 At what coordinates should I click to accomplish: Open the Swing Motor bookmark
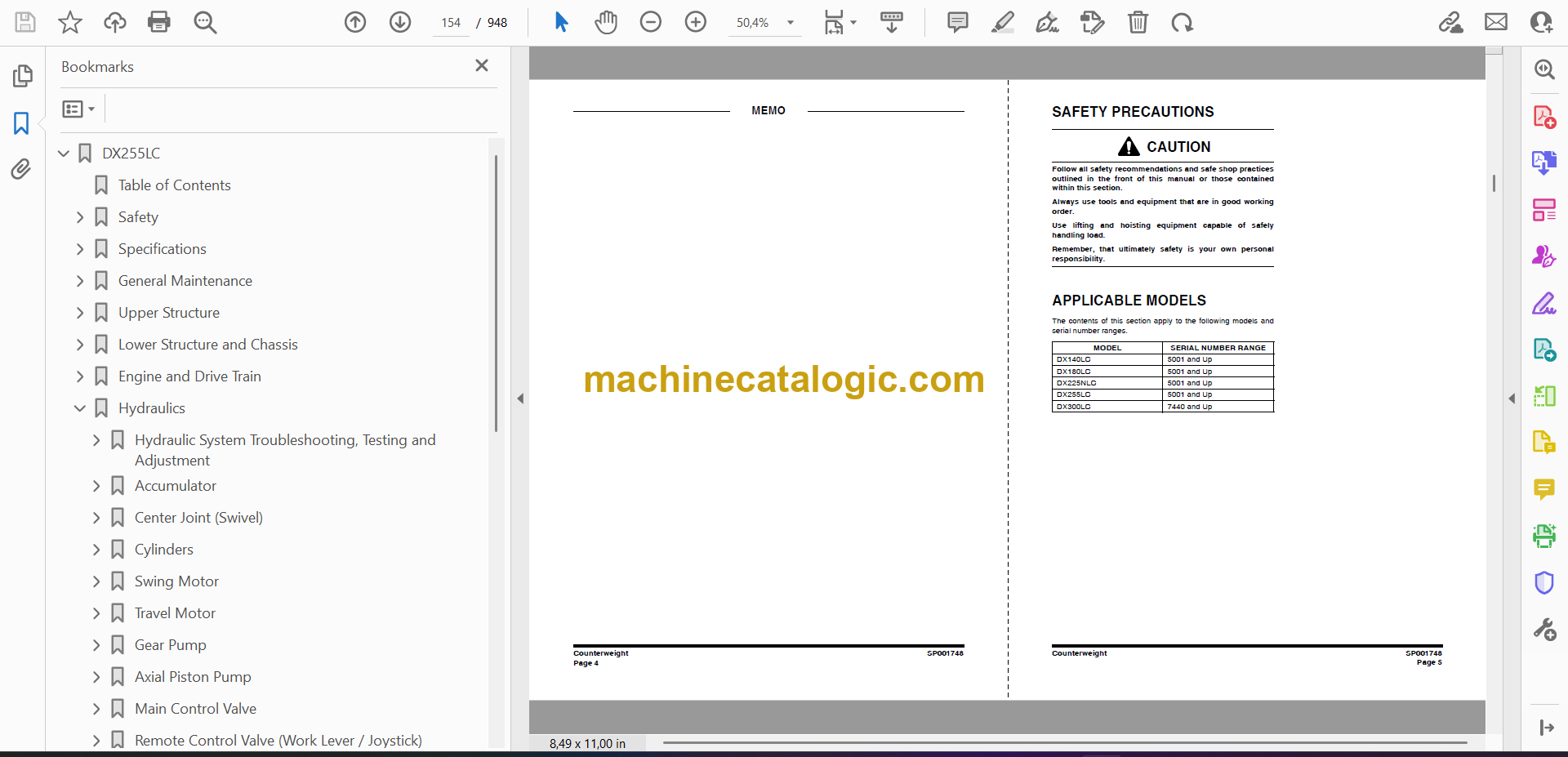[x=176, y=581]
